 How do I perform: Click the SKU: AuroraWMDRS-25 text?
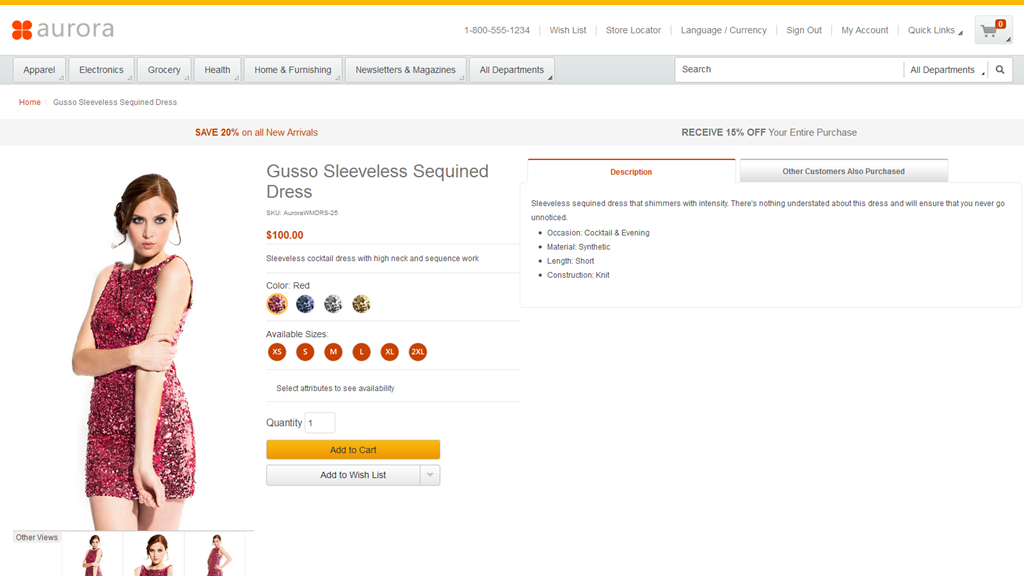tap(302, 213)
